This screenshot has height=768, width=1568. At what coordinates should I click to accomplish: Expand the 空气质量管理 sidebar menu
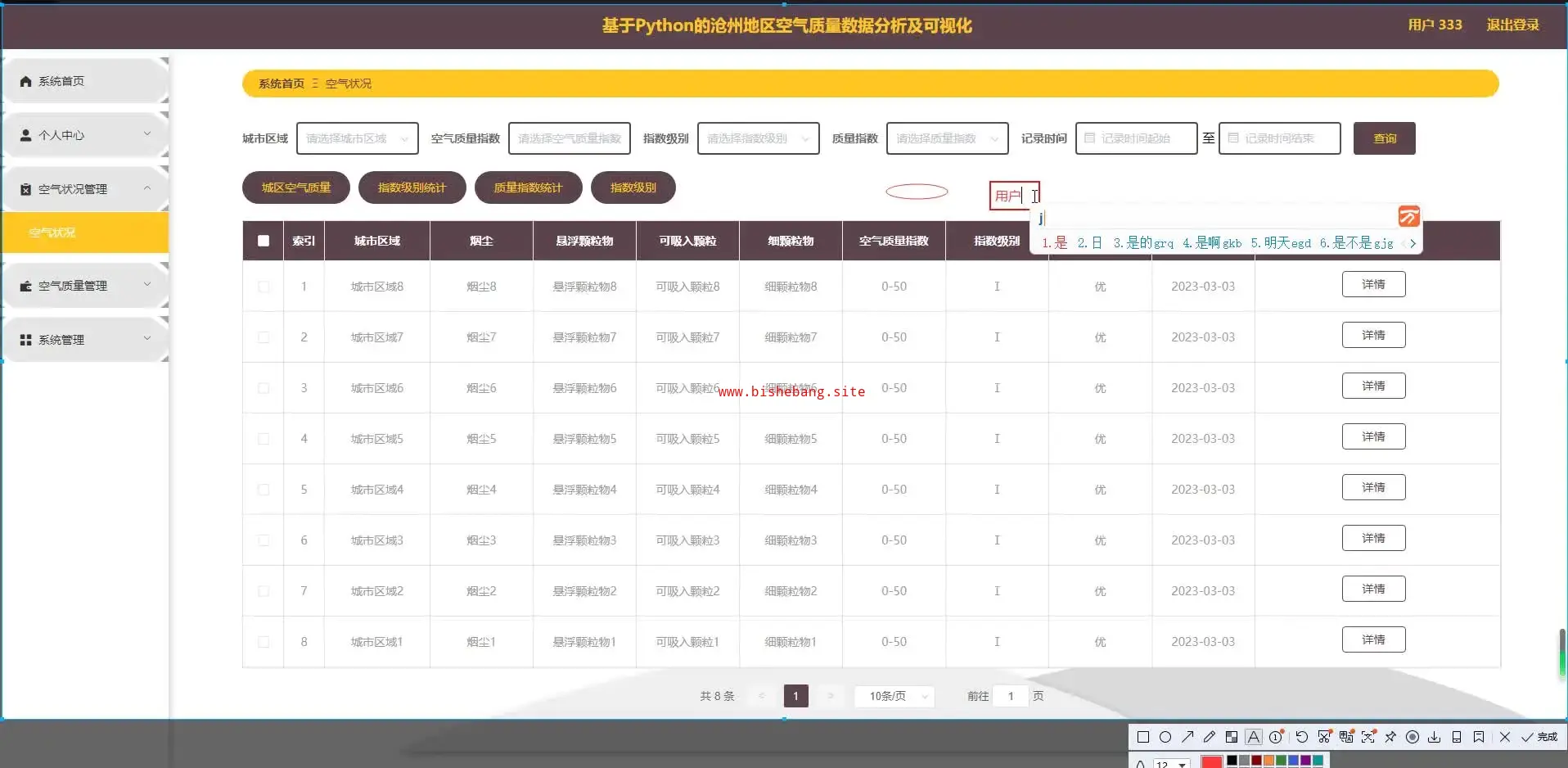[85, 286]
